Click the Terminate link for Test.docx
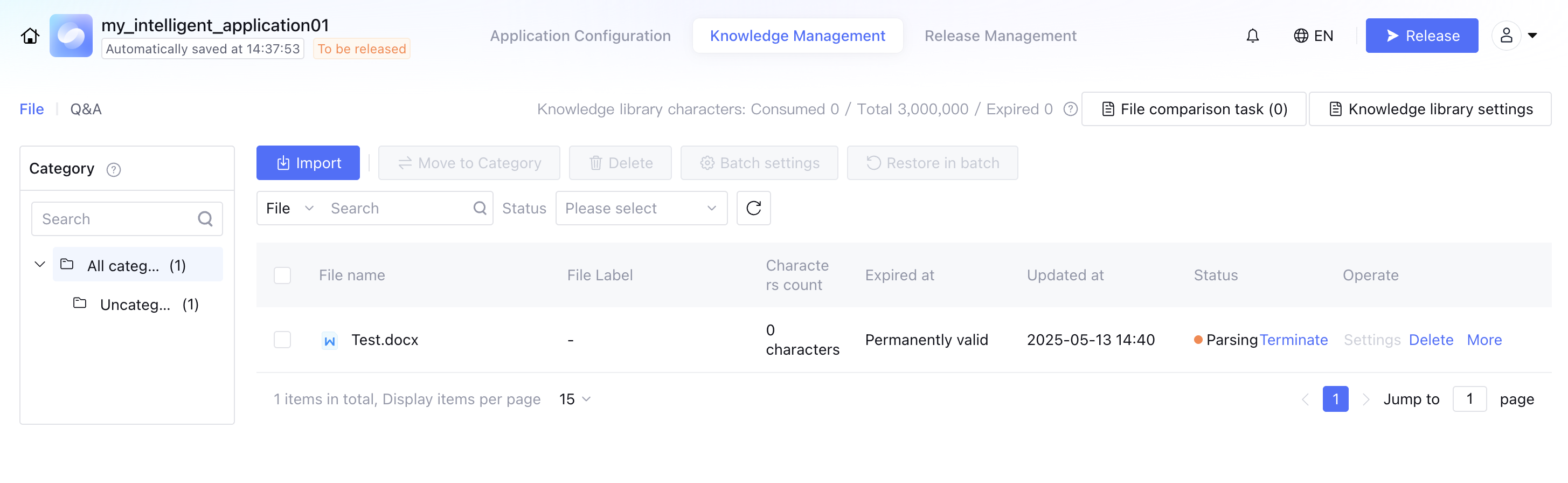Viewport: 1568px width, 483px height. click(x=1293, y=340)
